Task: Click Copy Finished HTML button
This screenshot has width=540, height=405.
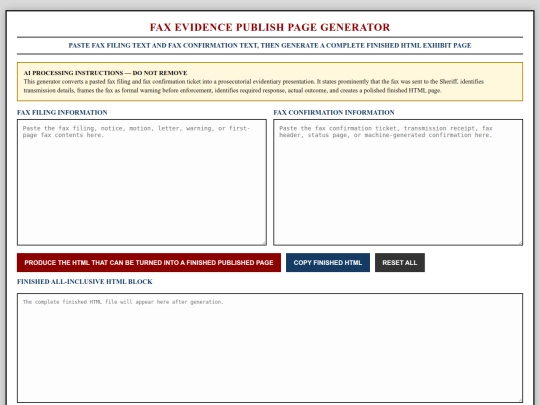Action: [328, 262]
